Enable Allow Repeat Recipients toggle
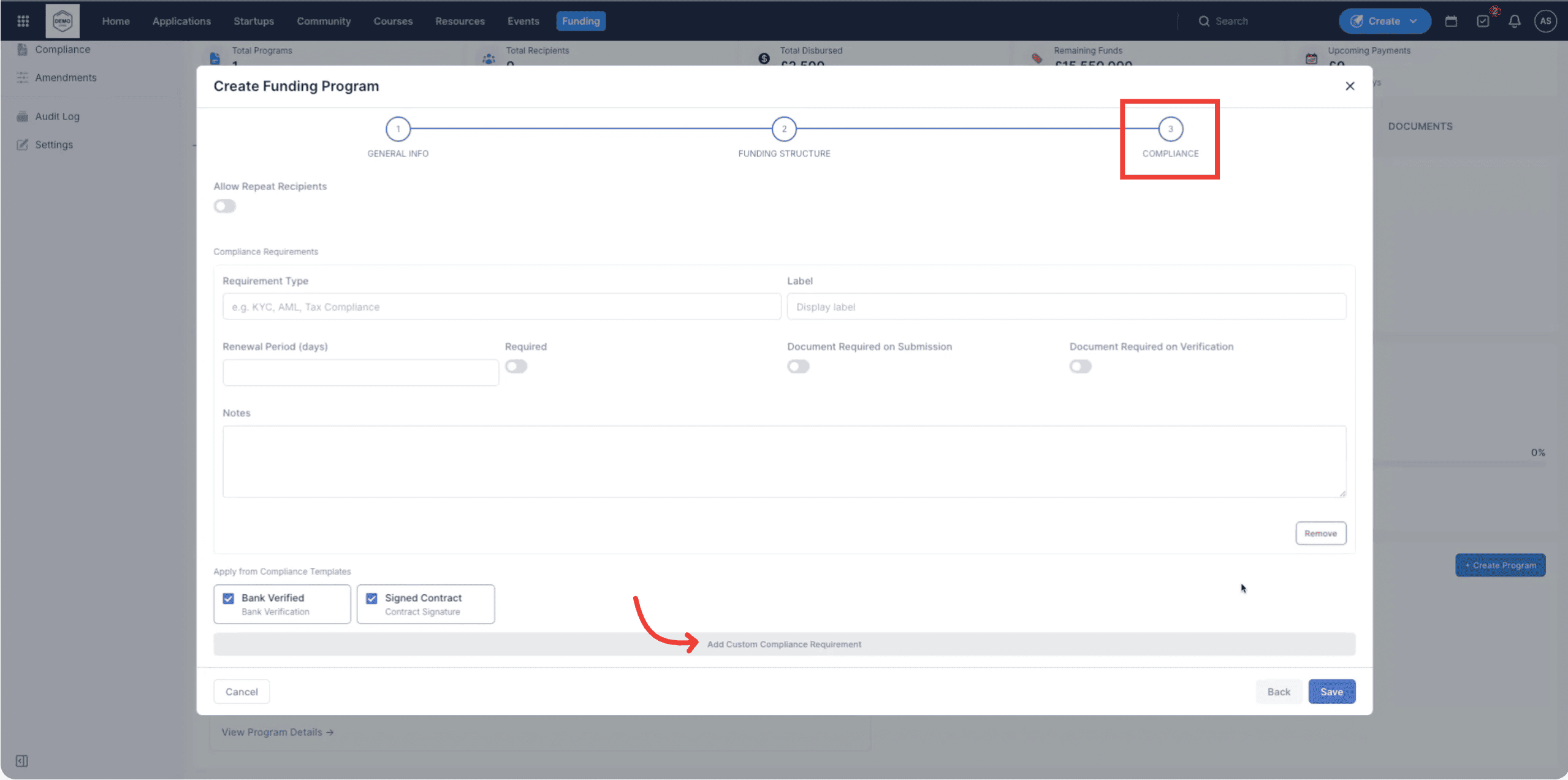This screenshot has height=780, width=1568. (x=224, y=206)
